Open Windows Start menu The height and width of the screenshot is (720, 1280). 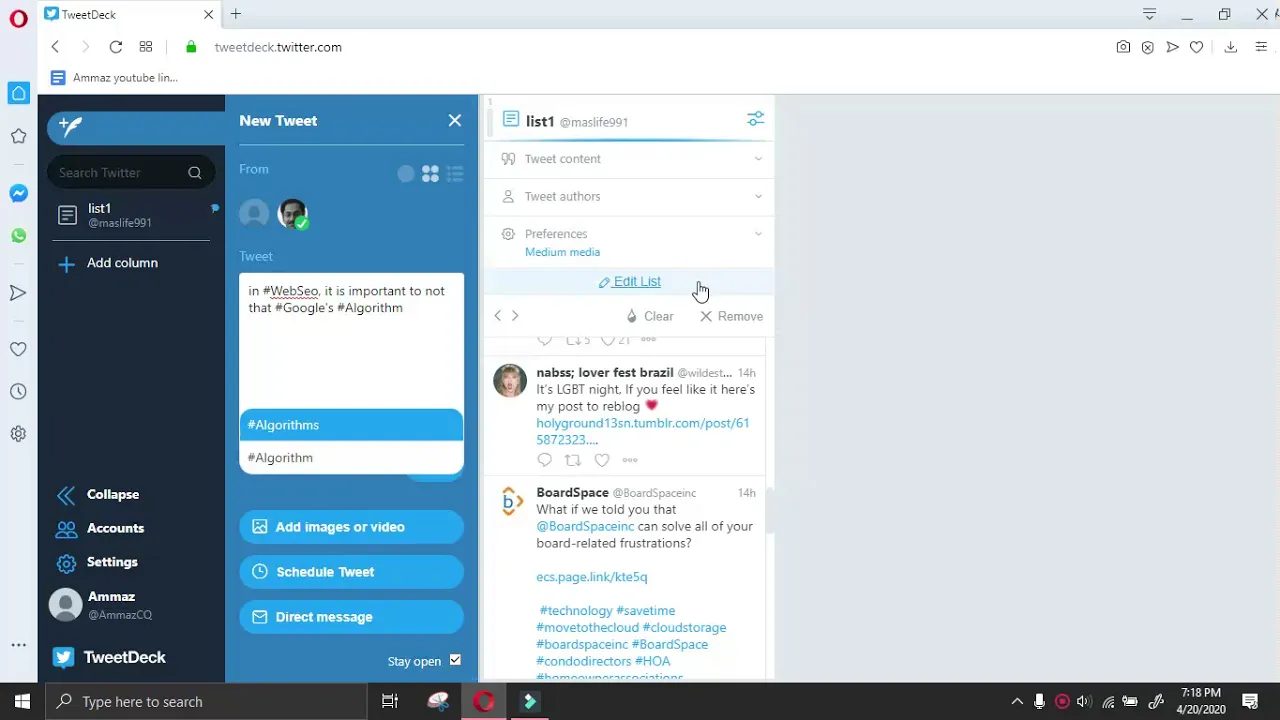tap(22, 701)
